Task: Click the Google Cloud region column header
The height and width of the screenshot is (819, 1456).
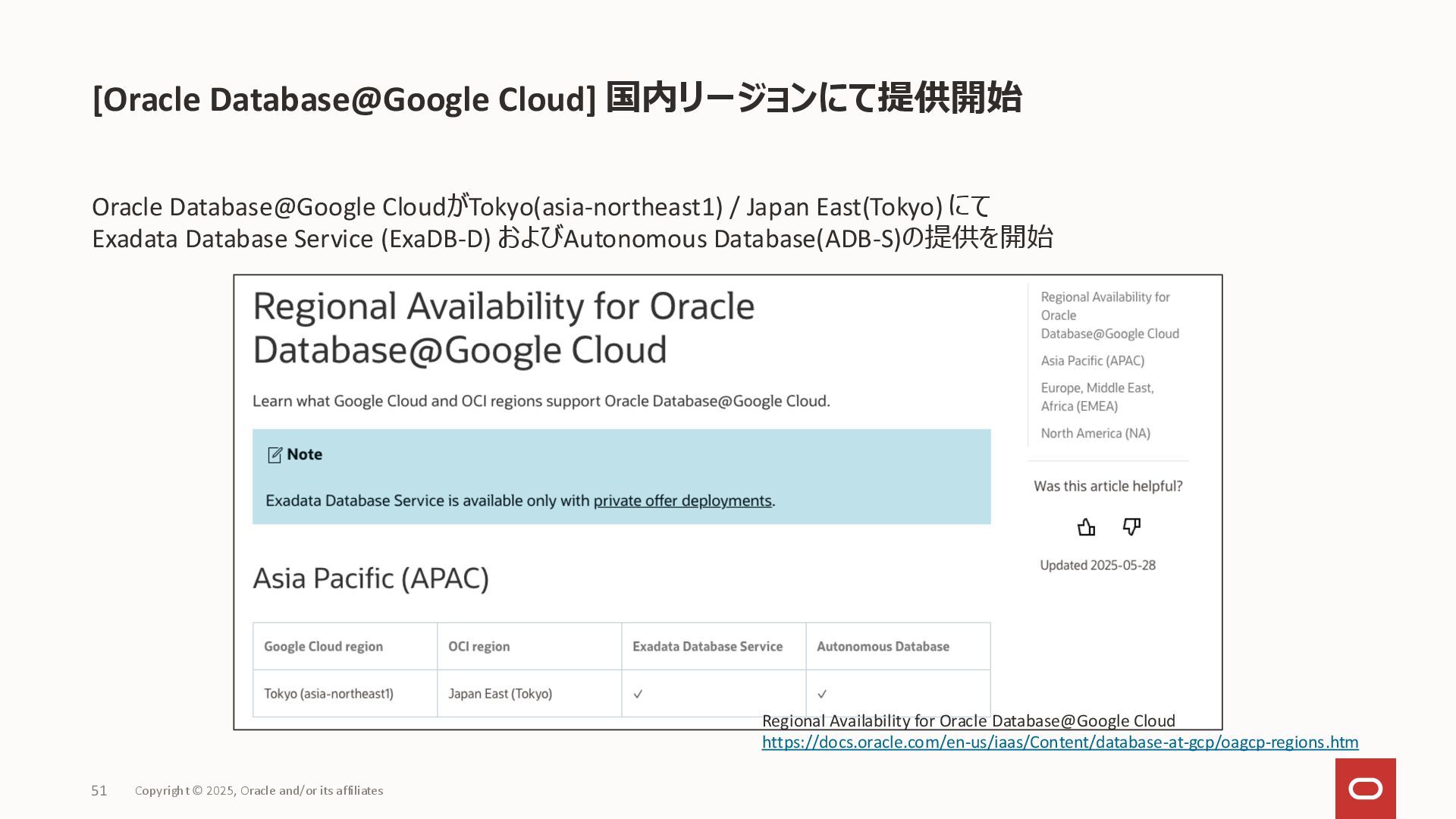Action: pos(323,647)
